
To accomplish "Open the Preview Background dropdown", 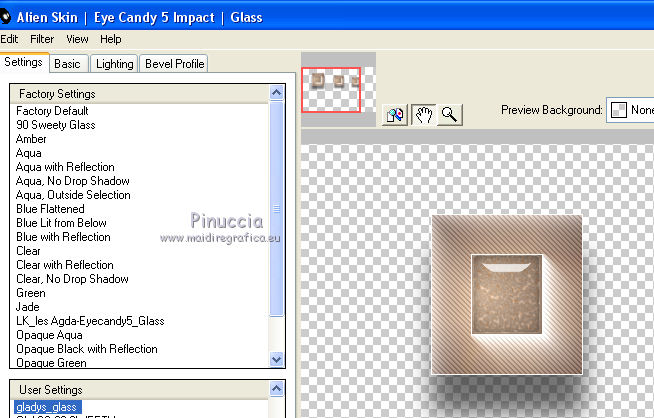I will pyautogui.click(x=630, y=110).
